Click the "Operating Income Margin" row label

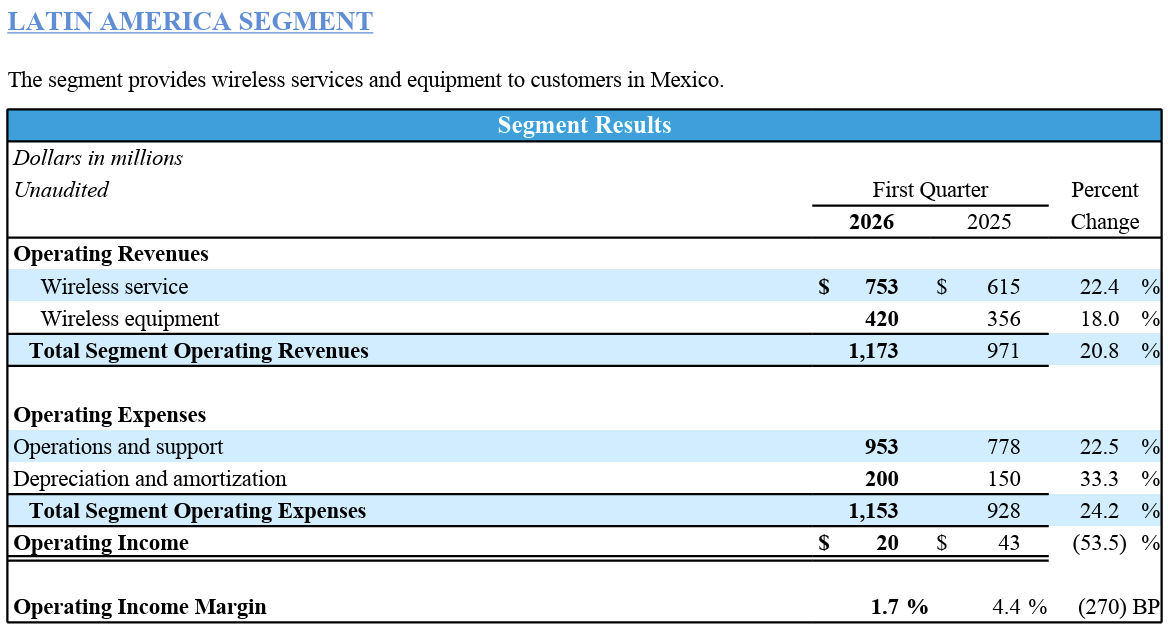[140, 607]
